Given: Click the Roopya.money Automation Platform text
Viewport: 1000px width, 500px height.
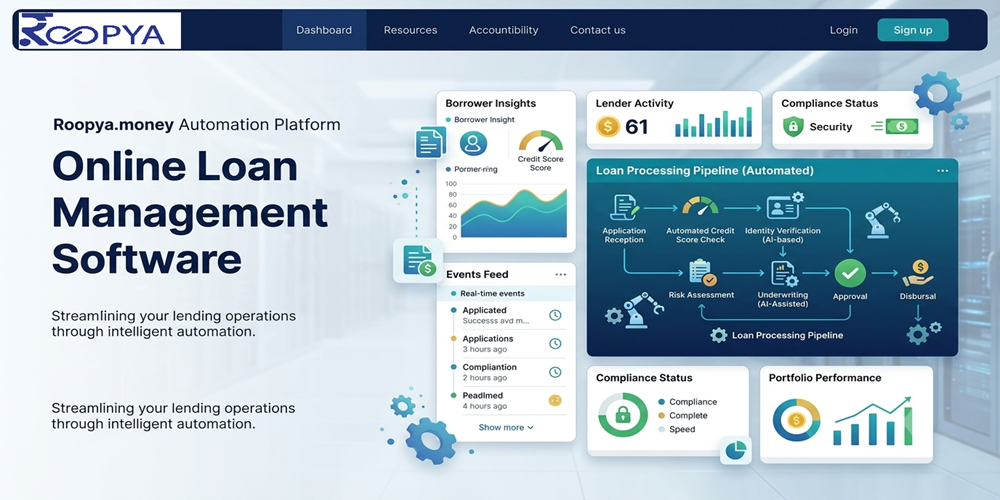Looking at the screenshot, I should coord(197,124).
